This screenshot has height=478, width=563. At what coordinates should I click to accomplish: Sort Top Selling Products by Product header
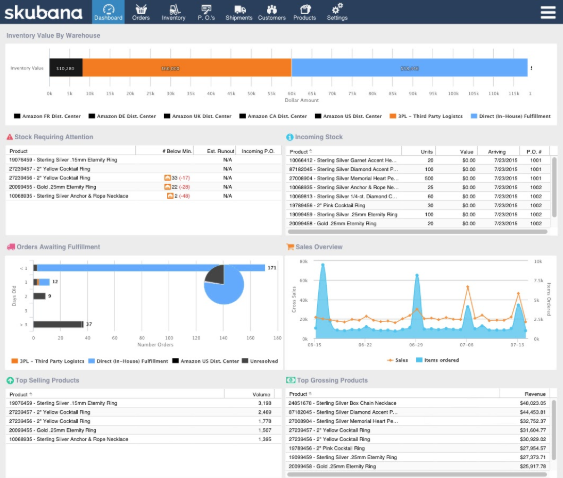115,394
